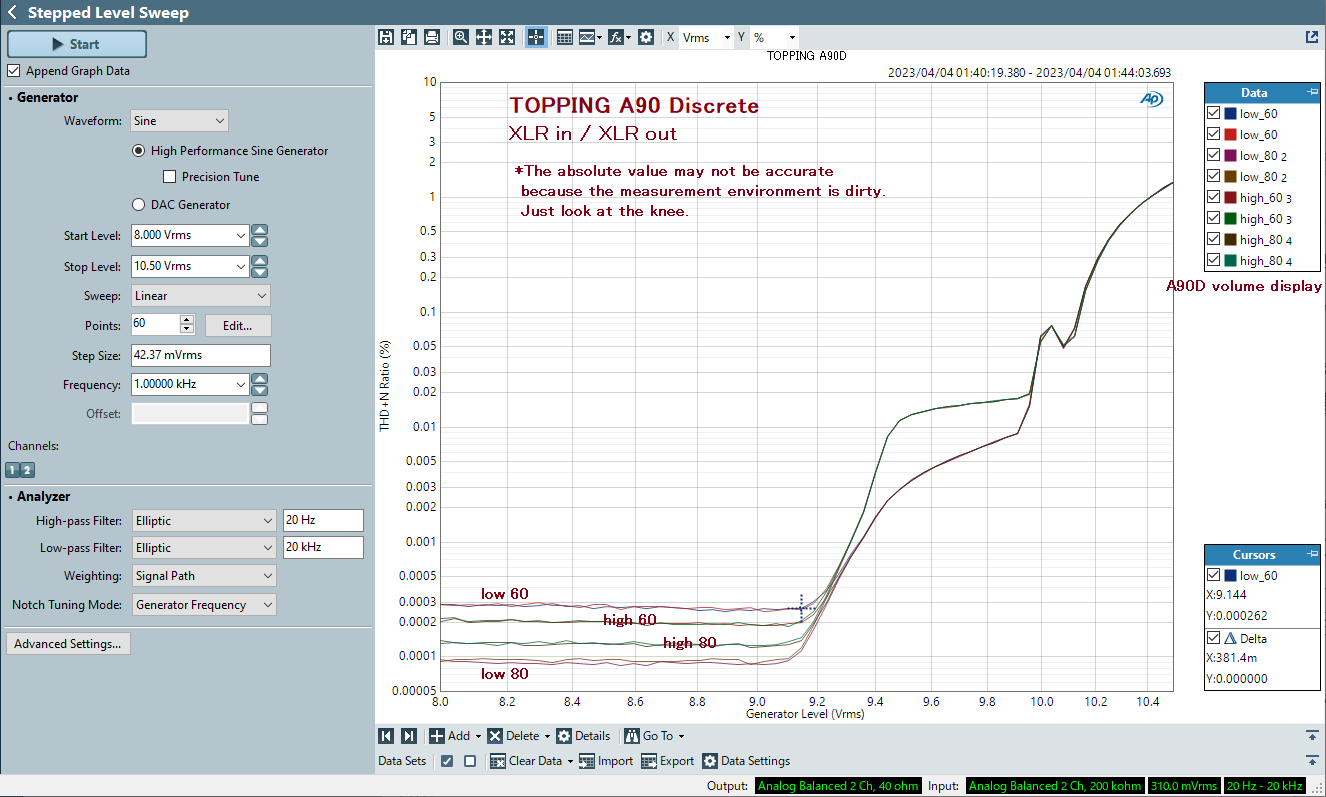
Task: Select channel 2 button
Action: coord(28,470)
